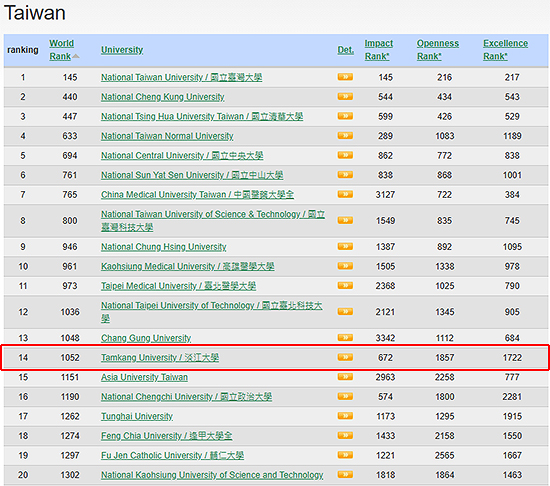
Task: Click details arrow for Tunghai University
Action: coord(345,416)
